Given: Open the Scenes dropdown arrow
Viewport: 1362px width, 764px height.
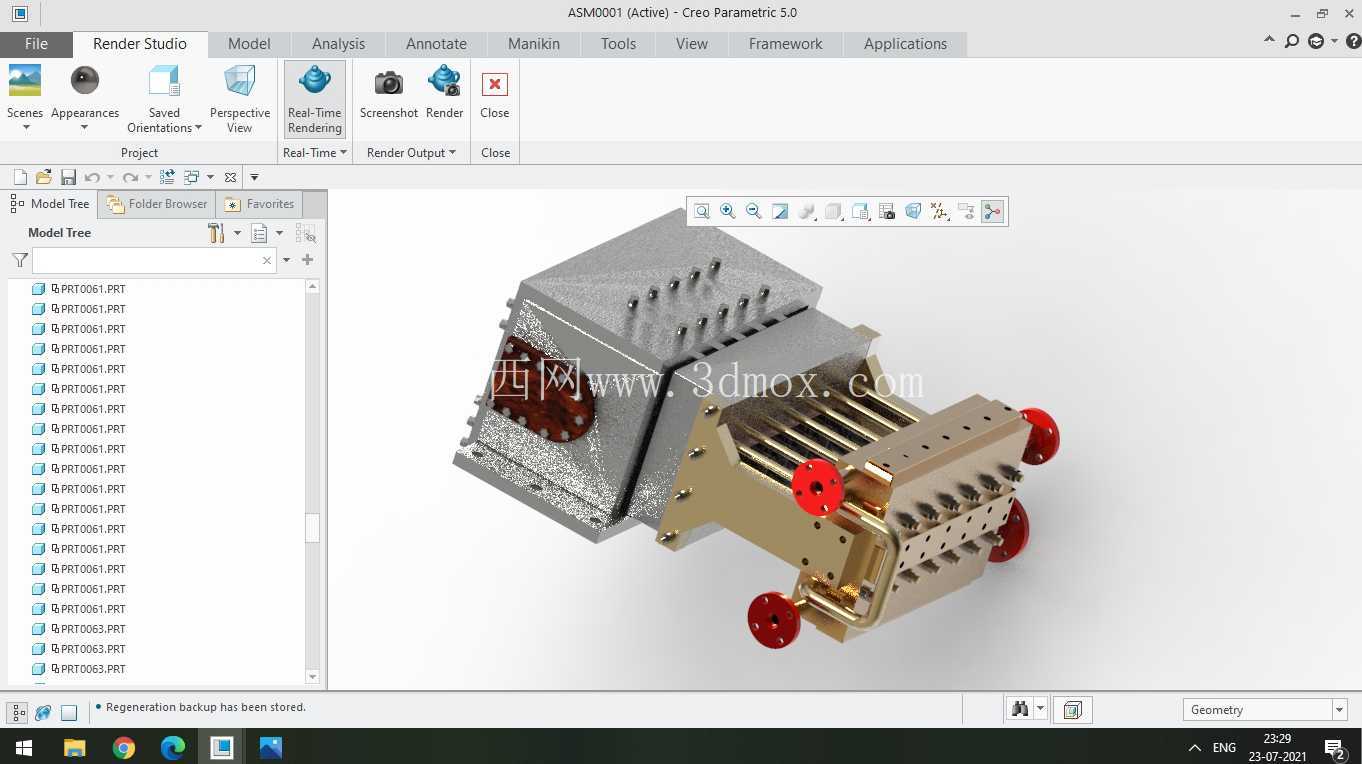Looking at the screenshot, I should click(25, 128).
